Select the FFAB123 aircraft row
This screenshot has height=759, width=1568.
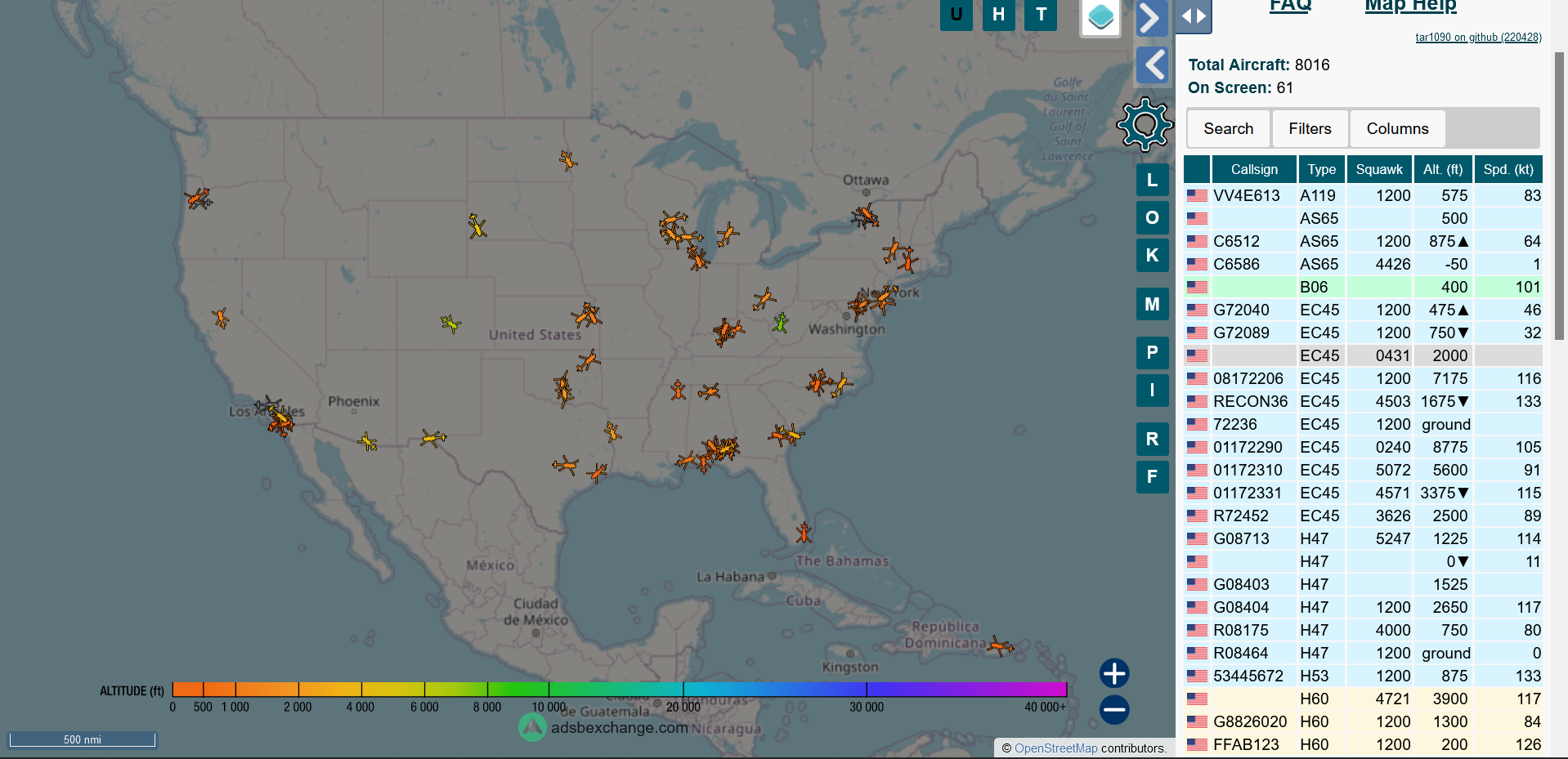[x=1363, y=744]
